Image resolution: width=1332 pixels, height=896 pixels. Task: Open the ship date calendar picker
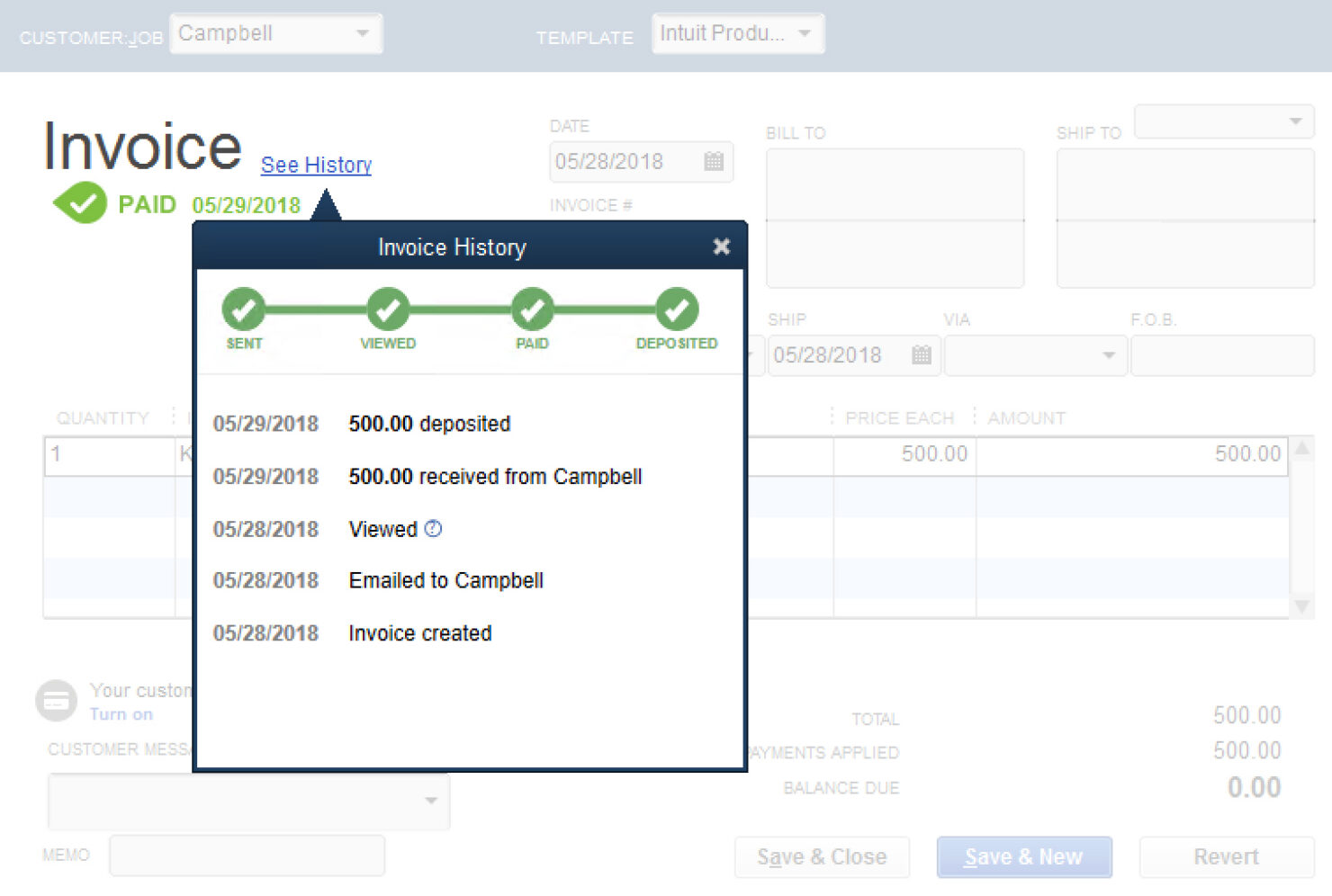tap(921, 355)
